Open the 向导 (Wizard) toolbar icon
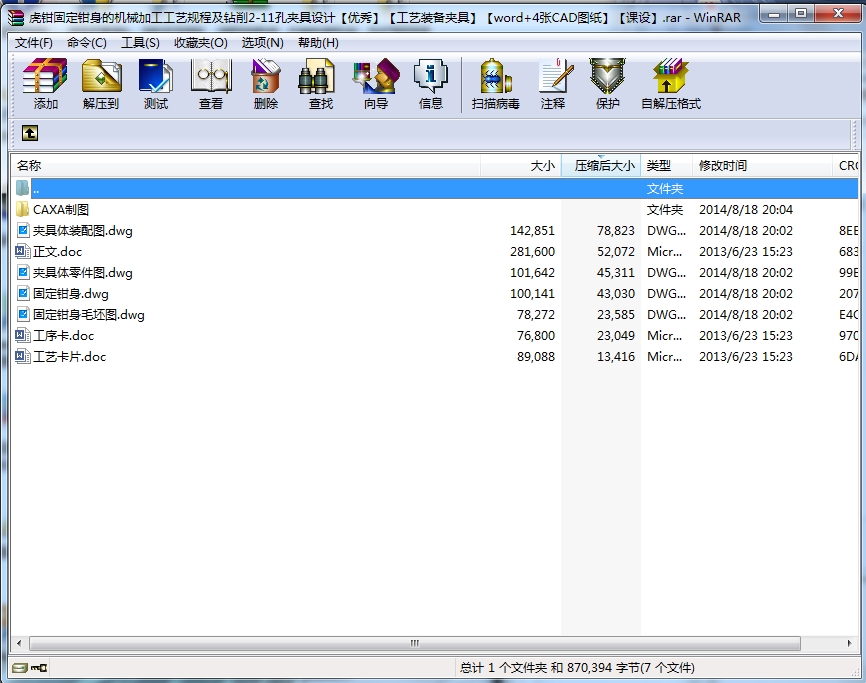Screen dimensions: 866x683 (376, 76)
